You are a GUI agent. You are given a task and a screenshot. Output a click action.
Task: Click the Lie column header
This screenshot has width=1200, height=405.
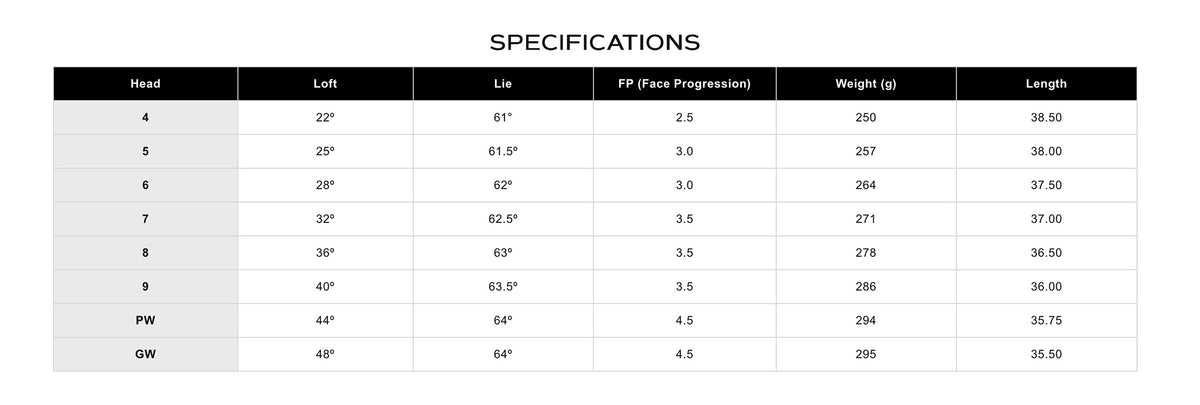pyautogui.click(x=503, y=84)
